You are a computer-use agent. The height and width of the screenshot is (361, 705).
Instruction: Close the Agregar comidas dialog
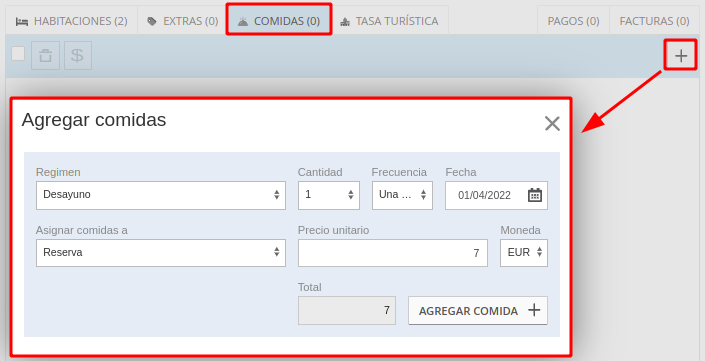552,124
